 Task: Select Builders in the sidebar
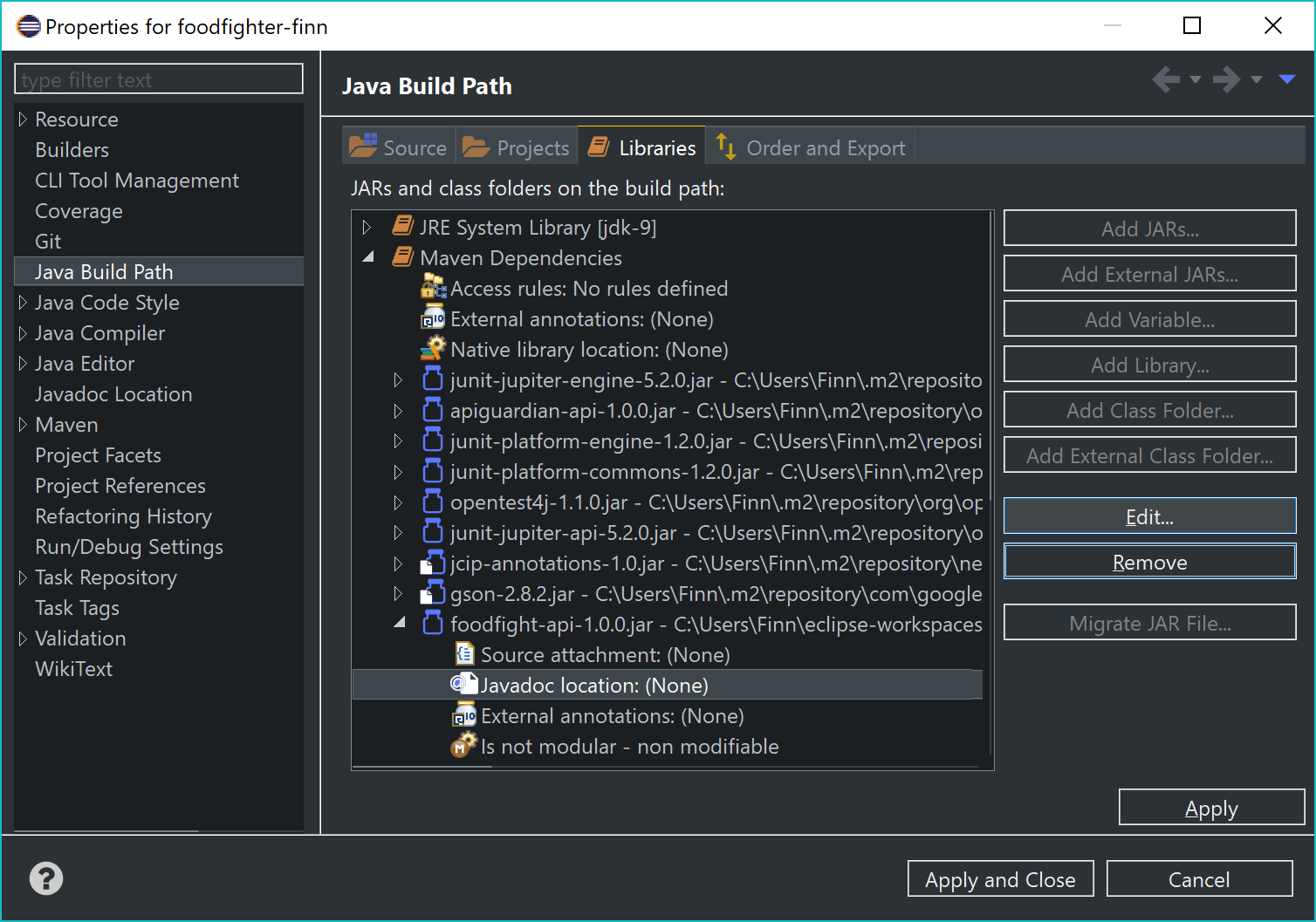pyautogui.click(x=72, y=149)
